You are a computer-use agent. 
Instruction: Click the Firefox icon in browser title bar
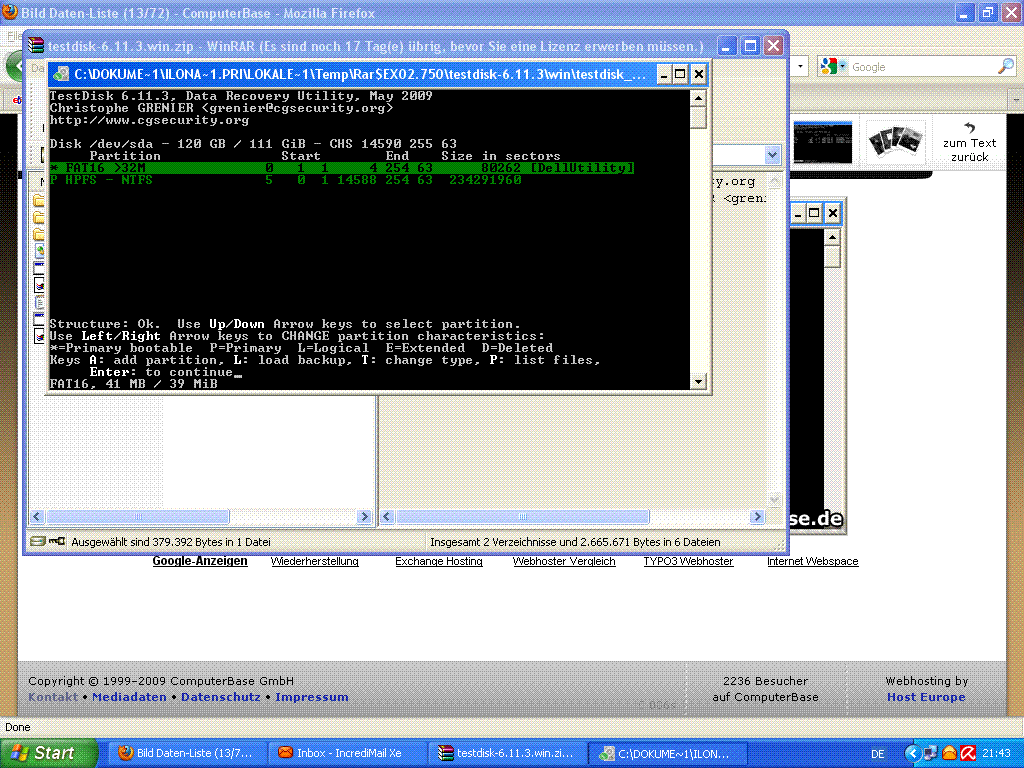(x=10, y=12)
